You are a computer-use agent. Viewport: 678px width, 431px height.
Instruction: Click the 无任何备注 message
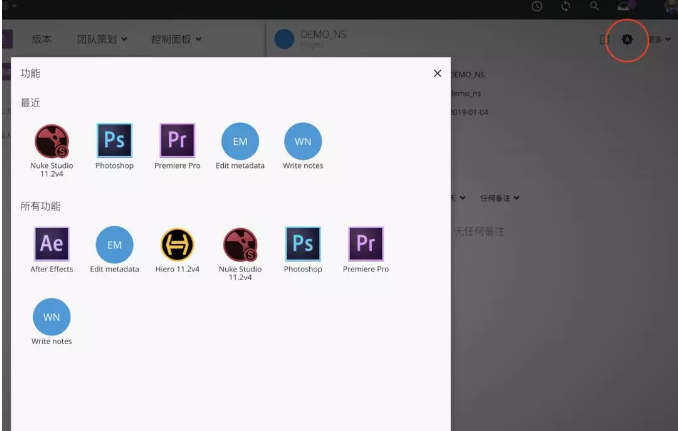pyautogui.click(x=479, y=231)
